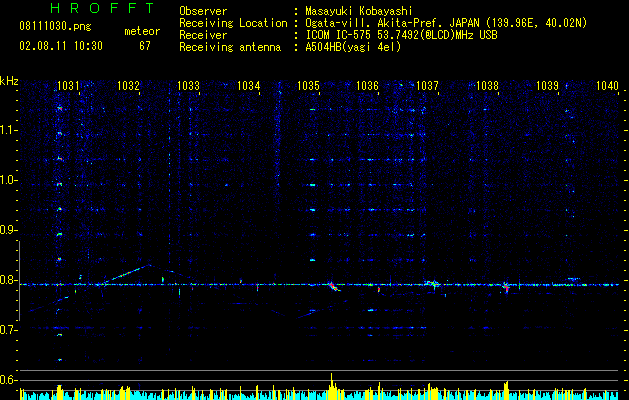Click the 1.1 kHz axis label
Viewport: 629px width, 400px height.
click(9, 130)
